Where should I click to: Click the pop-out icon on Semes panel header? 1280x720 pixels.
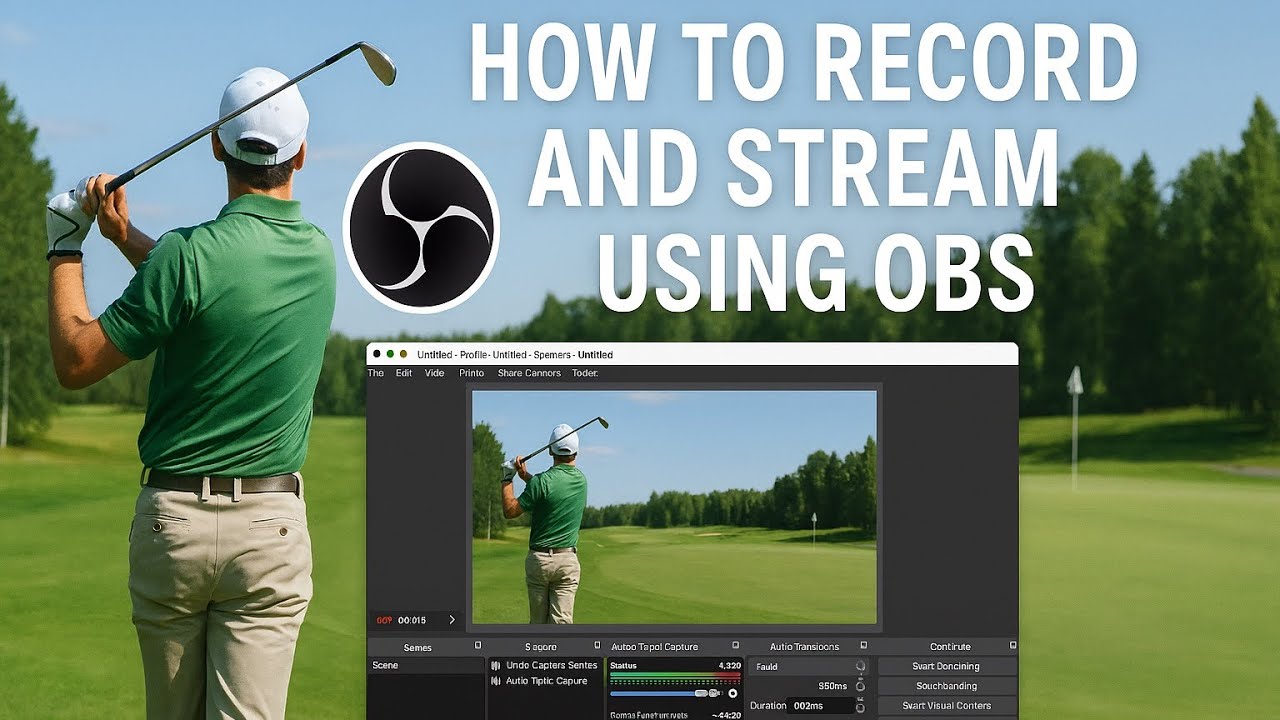[478, 646]
